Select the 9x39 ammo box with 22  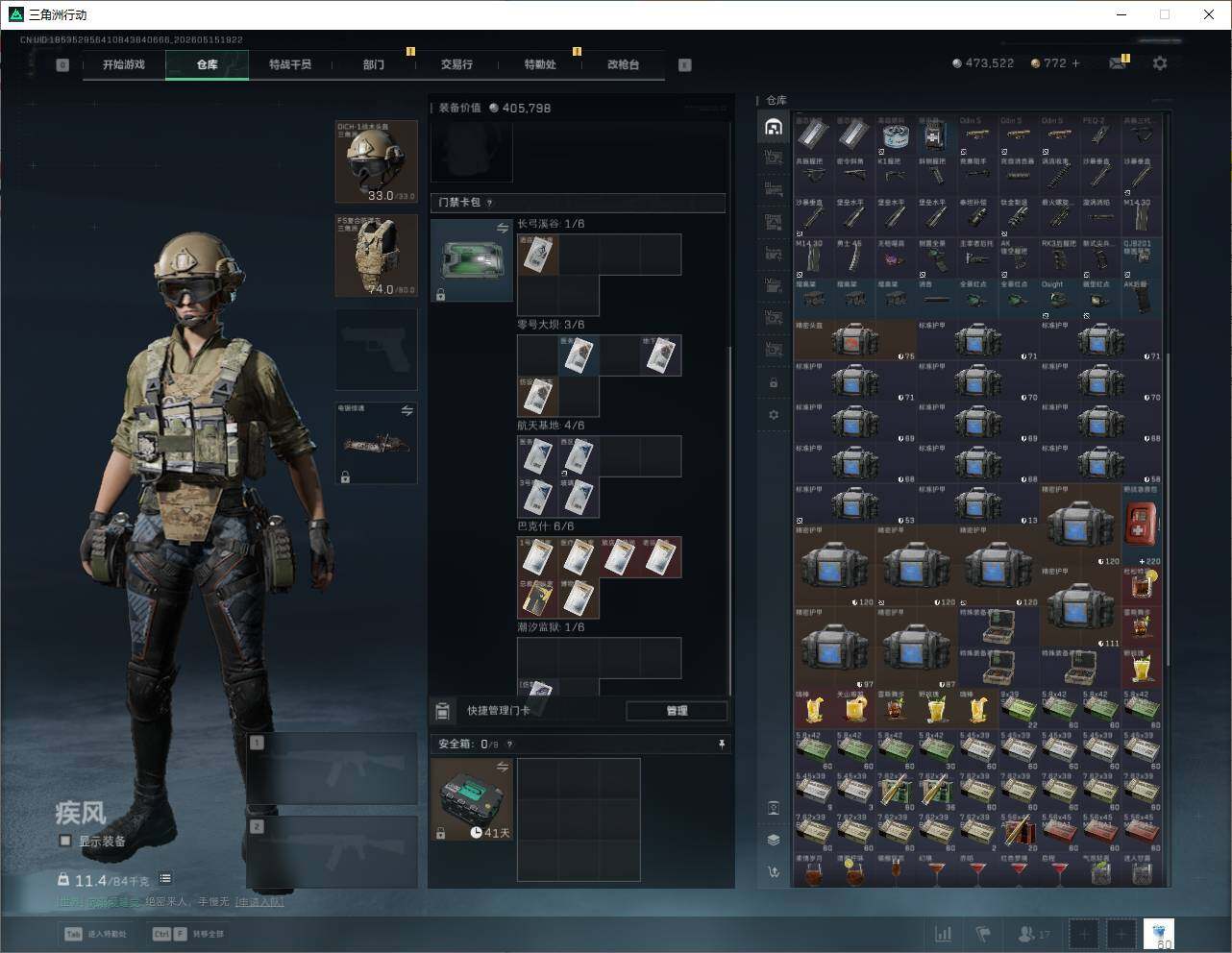[x=1019, y=709]
